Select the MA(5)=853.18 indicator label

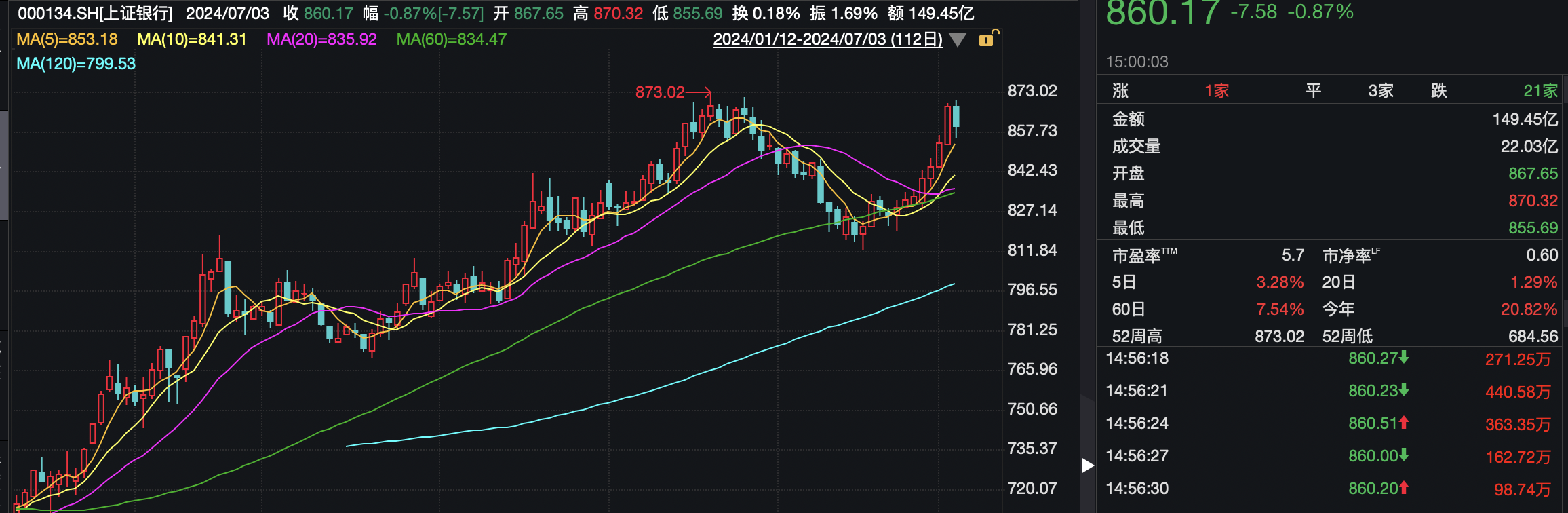(67, 39)
